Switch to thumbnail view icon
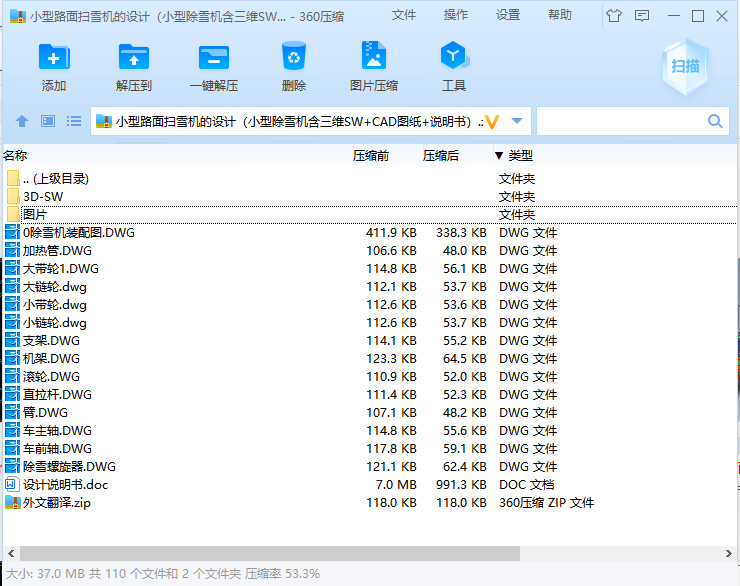Viewport: 740px width, 586px height. point(48,121)
